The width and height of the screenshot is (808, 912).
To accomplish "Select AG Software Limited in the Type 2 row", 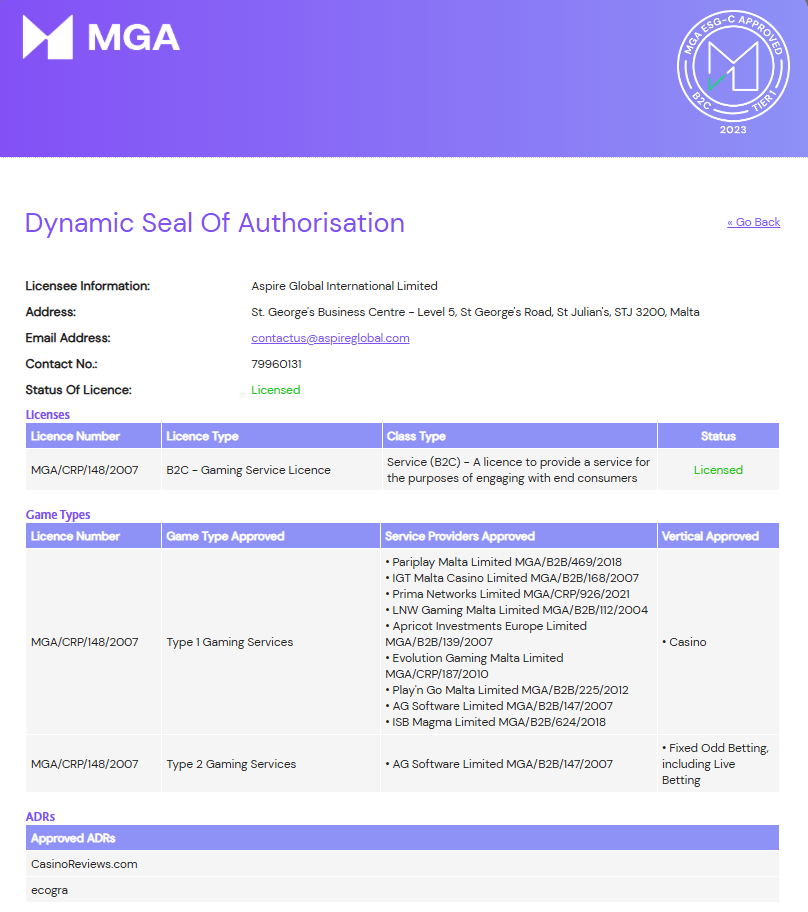I will pyautogui.click(x=499, y=764).
